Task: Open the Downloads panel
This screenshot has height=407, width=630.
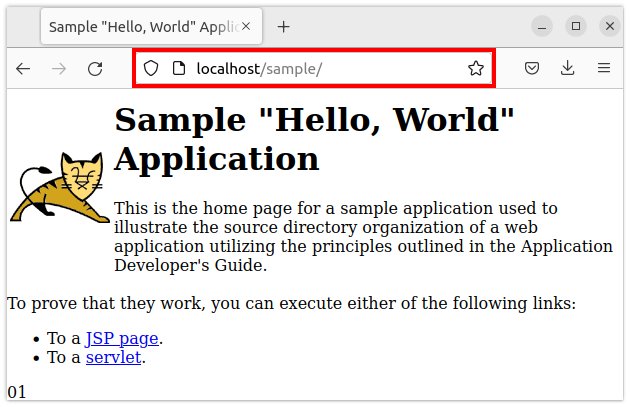Action: coord(568,69)
